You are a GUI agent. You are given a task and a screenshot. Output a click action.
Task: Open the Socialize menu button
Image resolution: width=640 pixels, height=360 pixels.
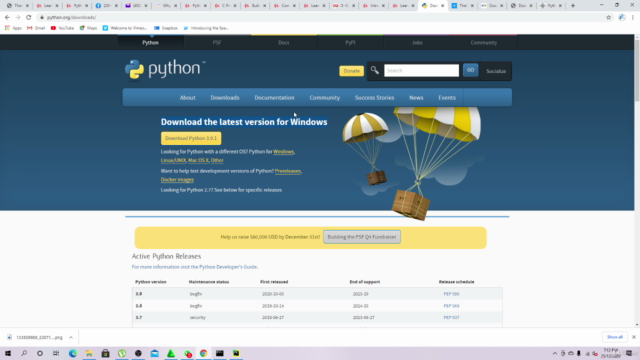pos(496,71)
